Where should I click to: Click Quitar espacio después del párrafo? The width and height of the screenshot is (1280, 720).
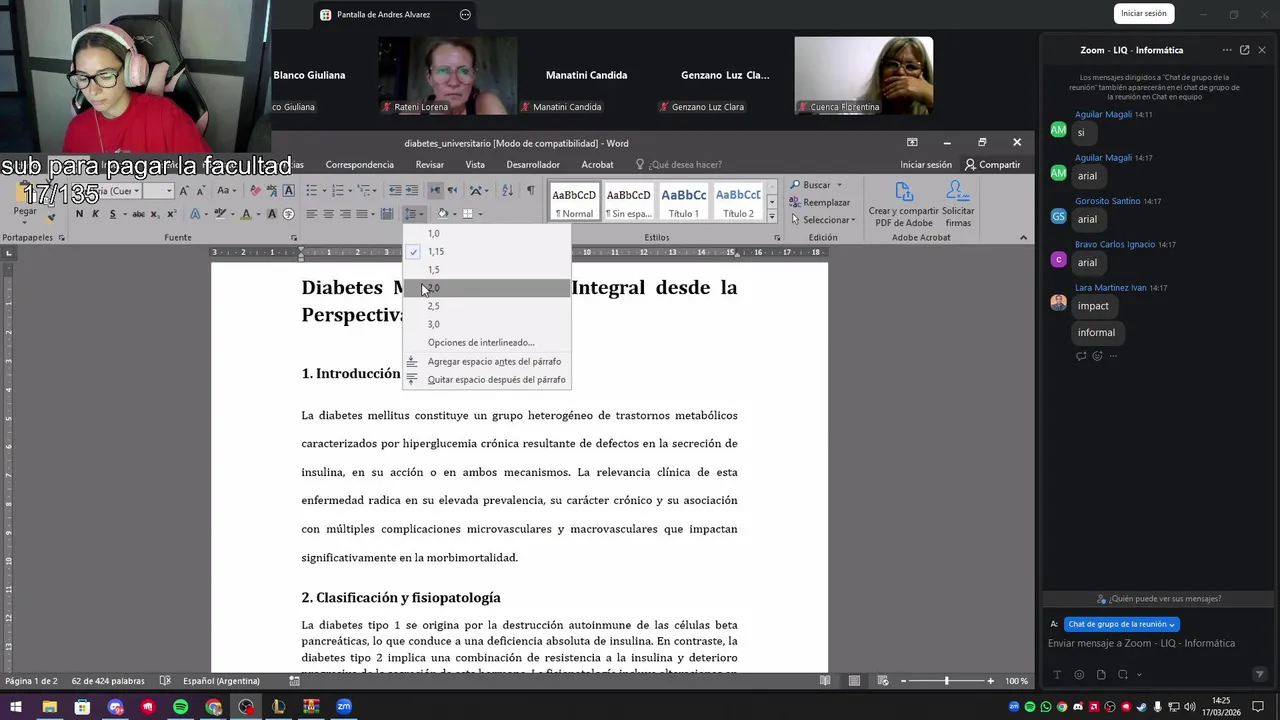487,380
